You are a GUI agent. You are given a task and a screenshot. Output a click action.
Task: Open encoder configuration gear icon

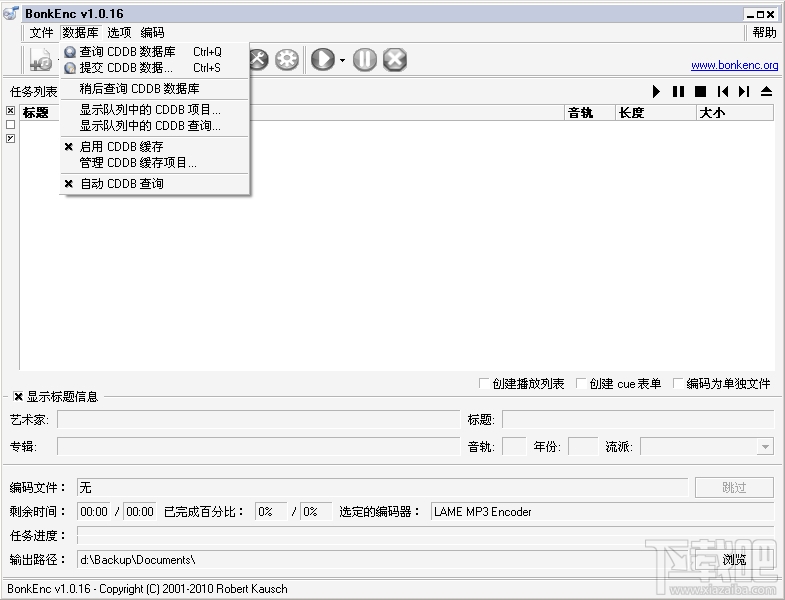287,60
